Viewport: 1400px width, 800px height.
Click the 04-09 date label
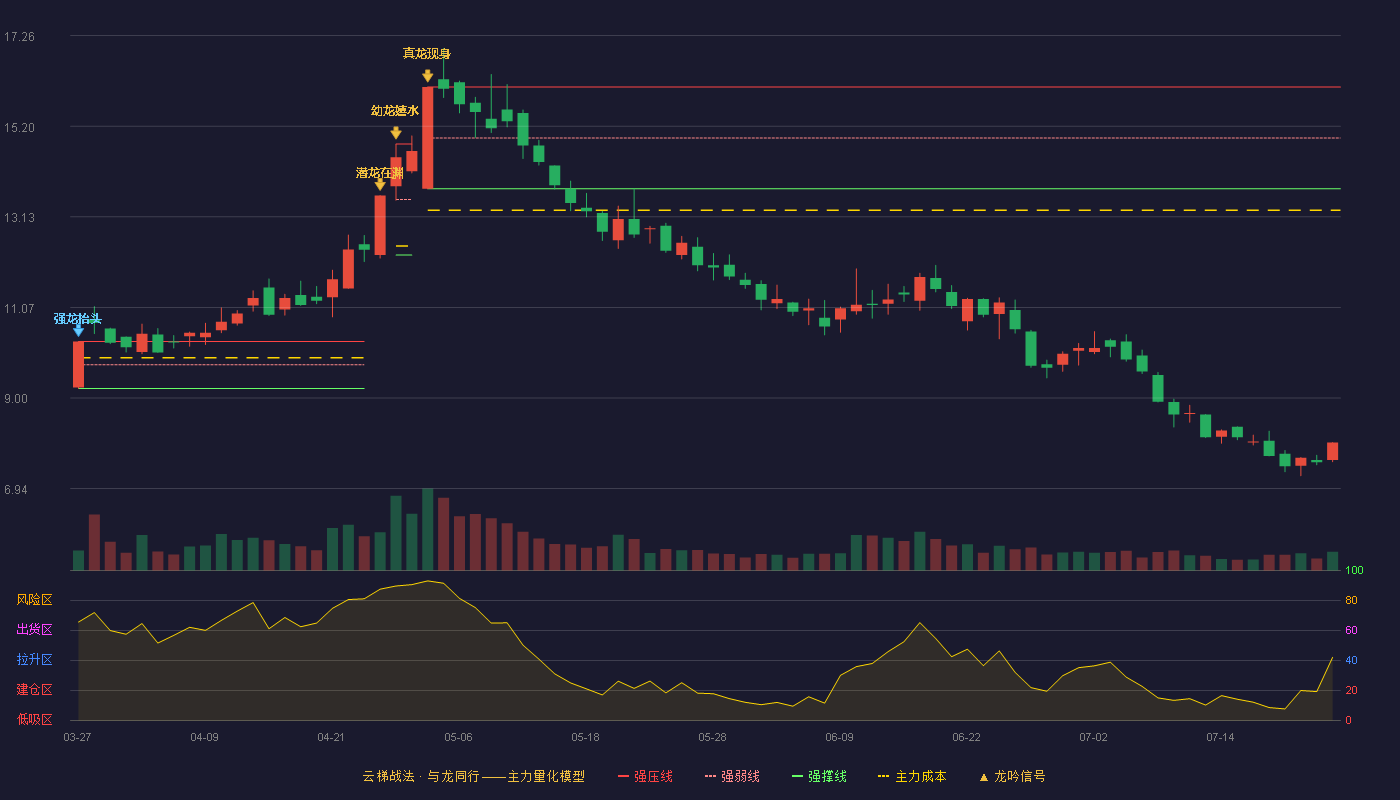tap(204, 737)
